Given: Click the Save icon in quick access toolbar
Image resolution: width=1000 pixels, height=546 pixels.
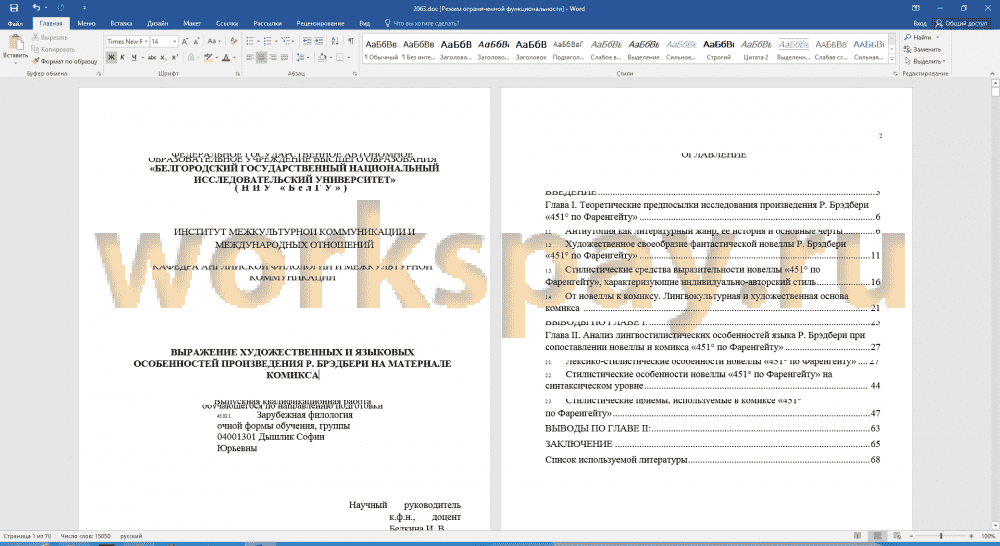Looking at the screenshot, I should (13, 8).
